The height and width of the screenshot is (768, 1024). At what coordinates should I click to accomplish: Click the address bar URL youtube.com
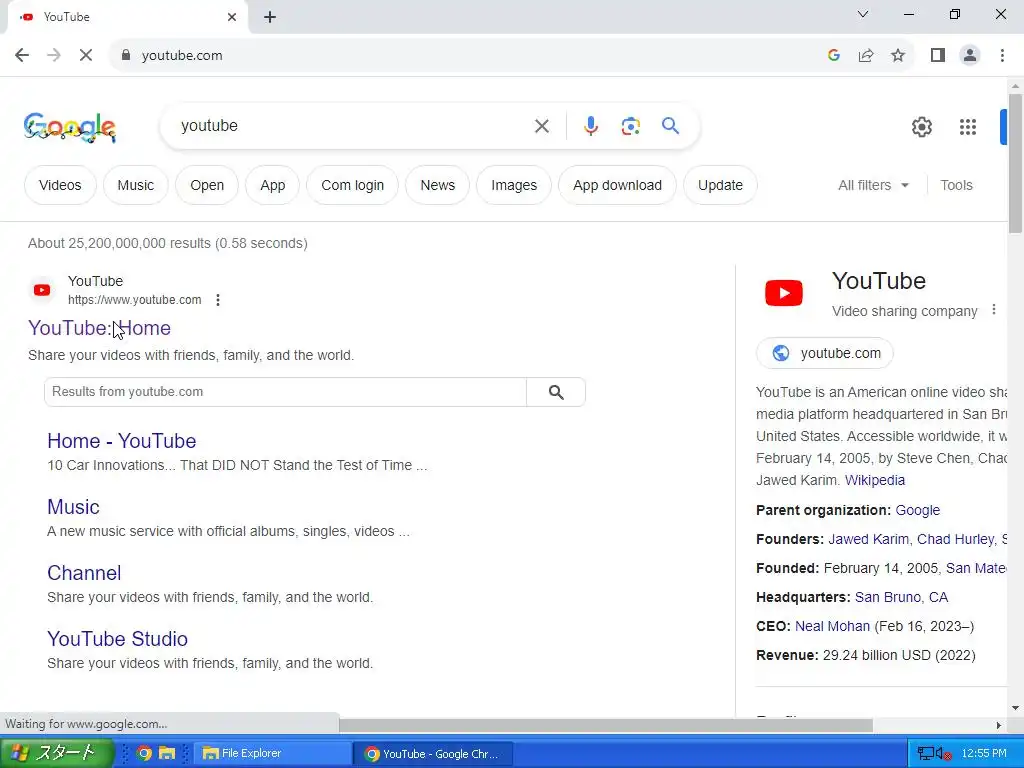(x=182, y=56)
